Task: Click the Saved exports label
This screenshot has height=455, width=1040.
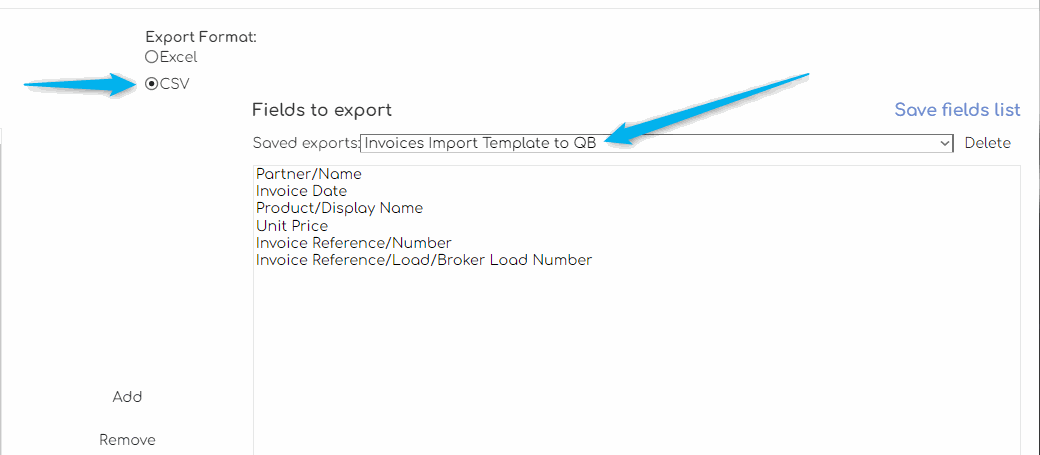Action: pos(305,143)
